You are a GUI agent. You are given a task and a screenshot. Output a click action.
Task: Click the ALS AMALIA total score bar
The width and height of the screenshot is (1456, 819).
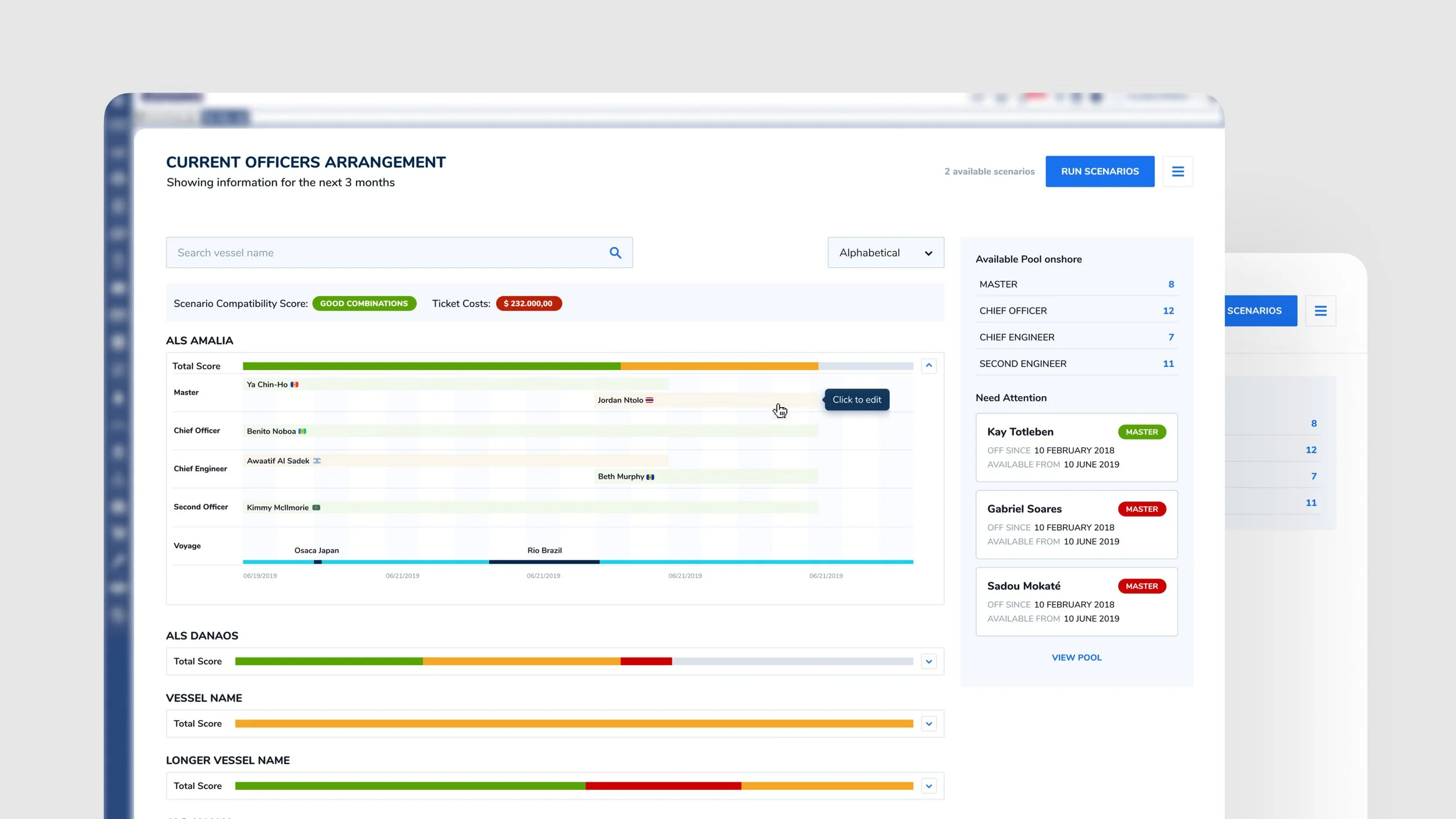[x=577, y=366]
